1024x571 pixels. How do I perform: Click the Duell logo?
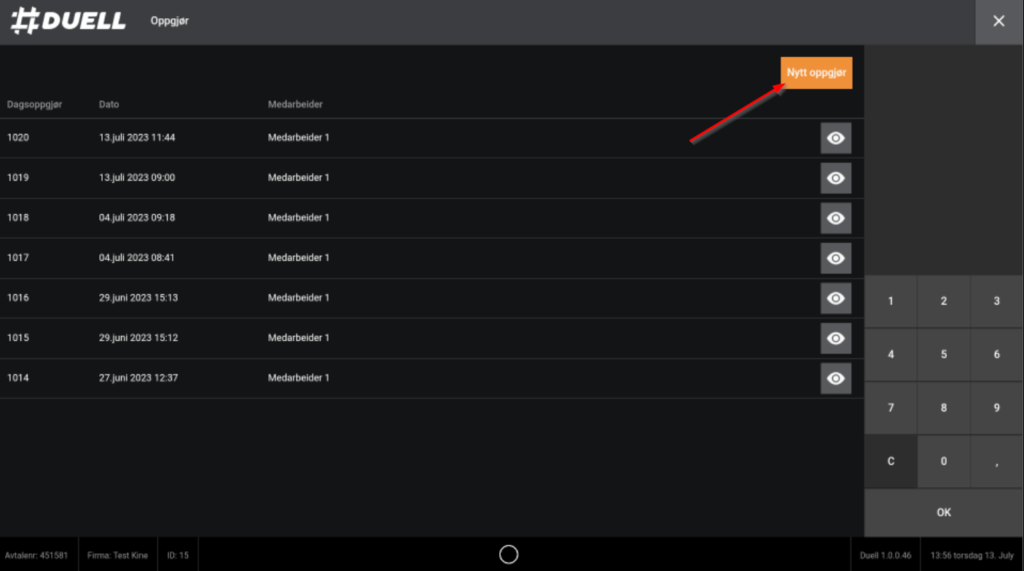click(x=68, y=20)
